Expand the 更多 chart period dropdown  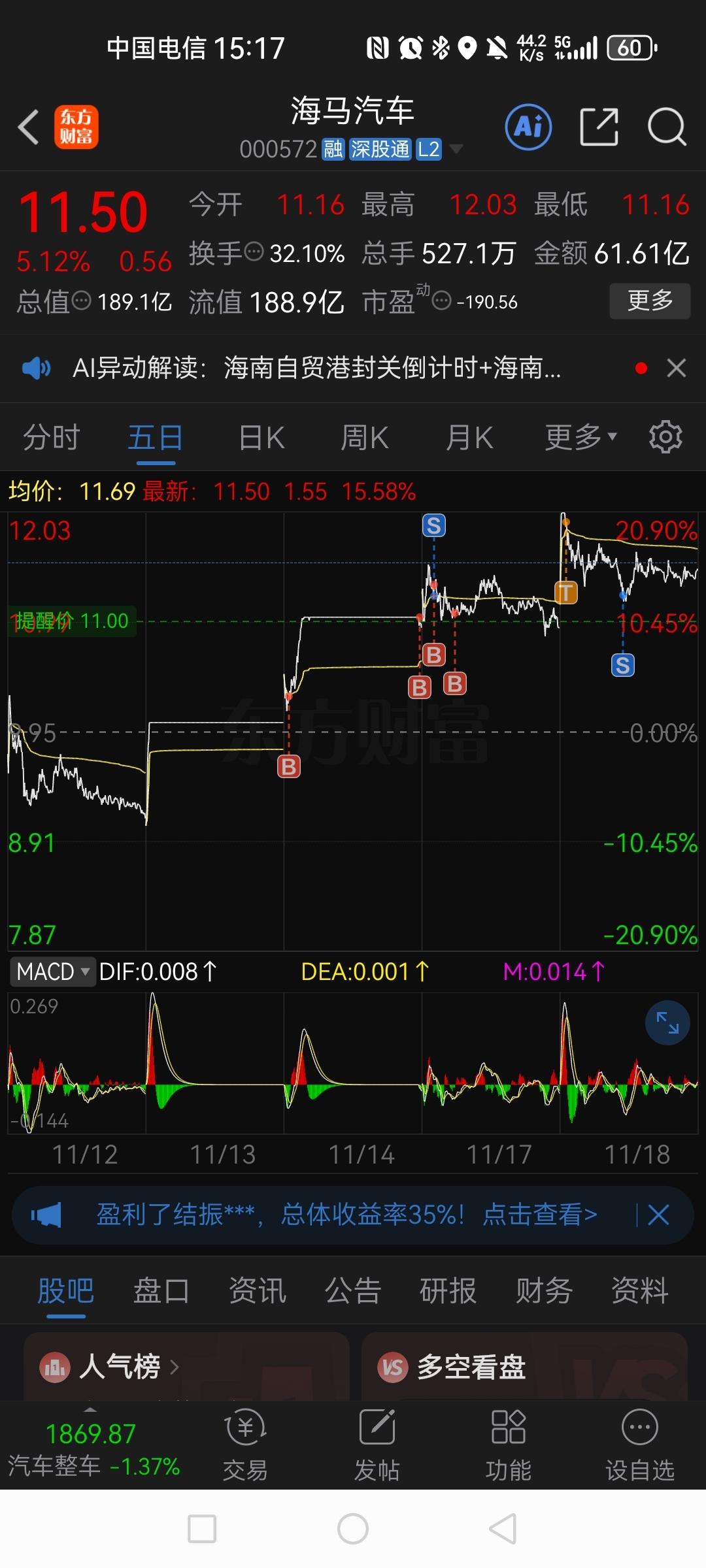point(580,438)
